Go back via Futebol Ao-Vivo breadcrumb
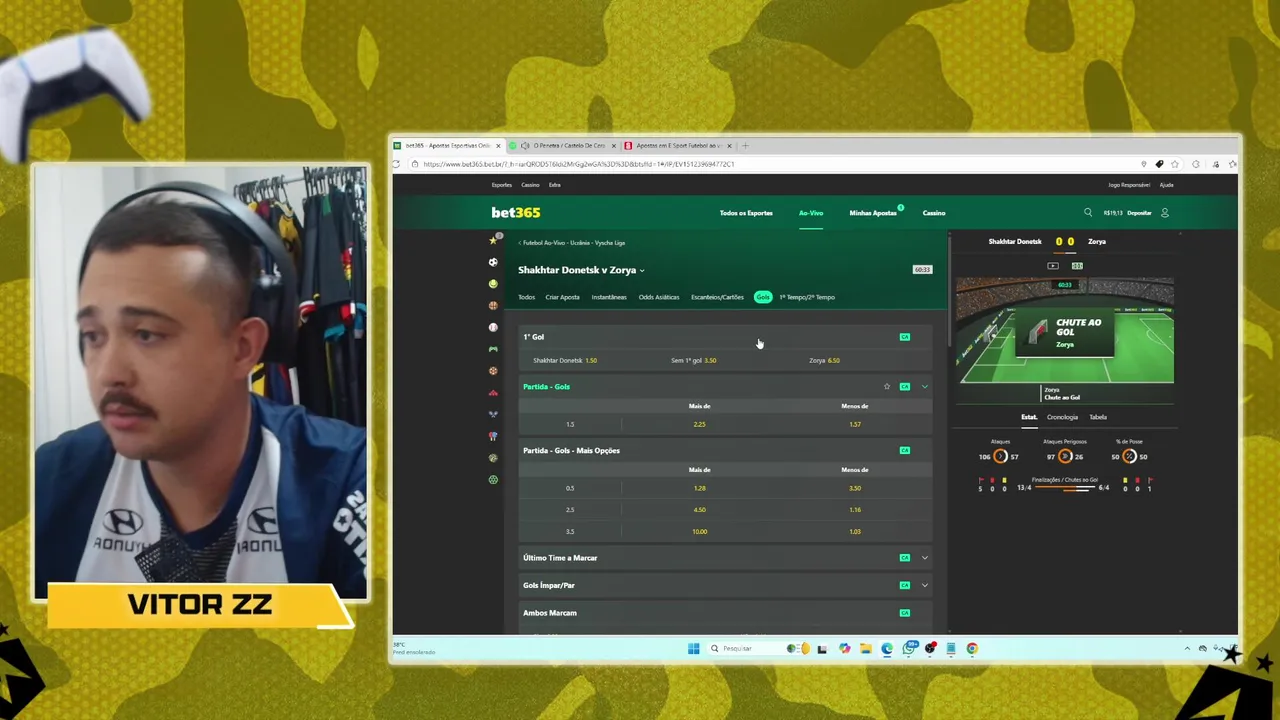Viewport: 1280px width, 720px height. [x=571, y=243]
